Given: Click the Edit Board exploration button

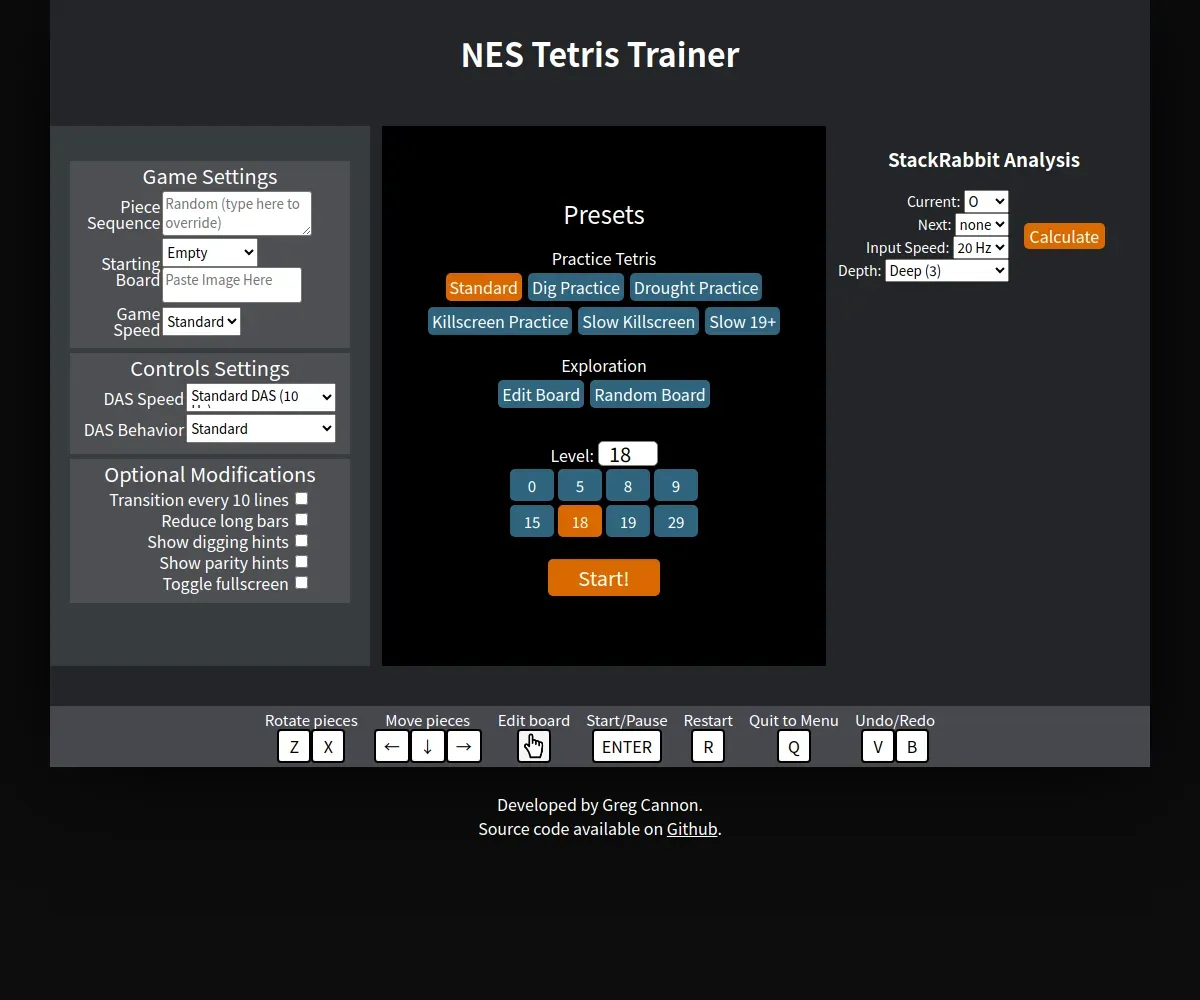Looking at the screenshot, I should 541,395.
